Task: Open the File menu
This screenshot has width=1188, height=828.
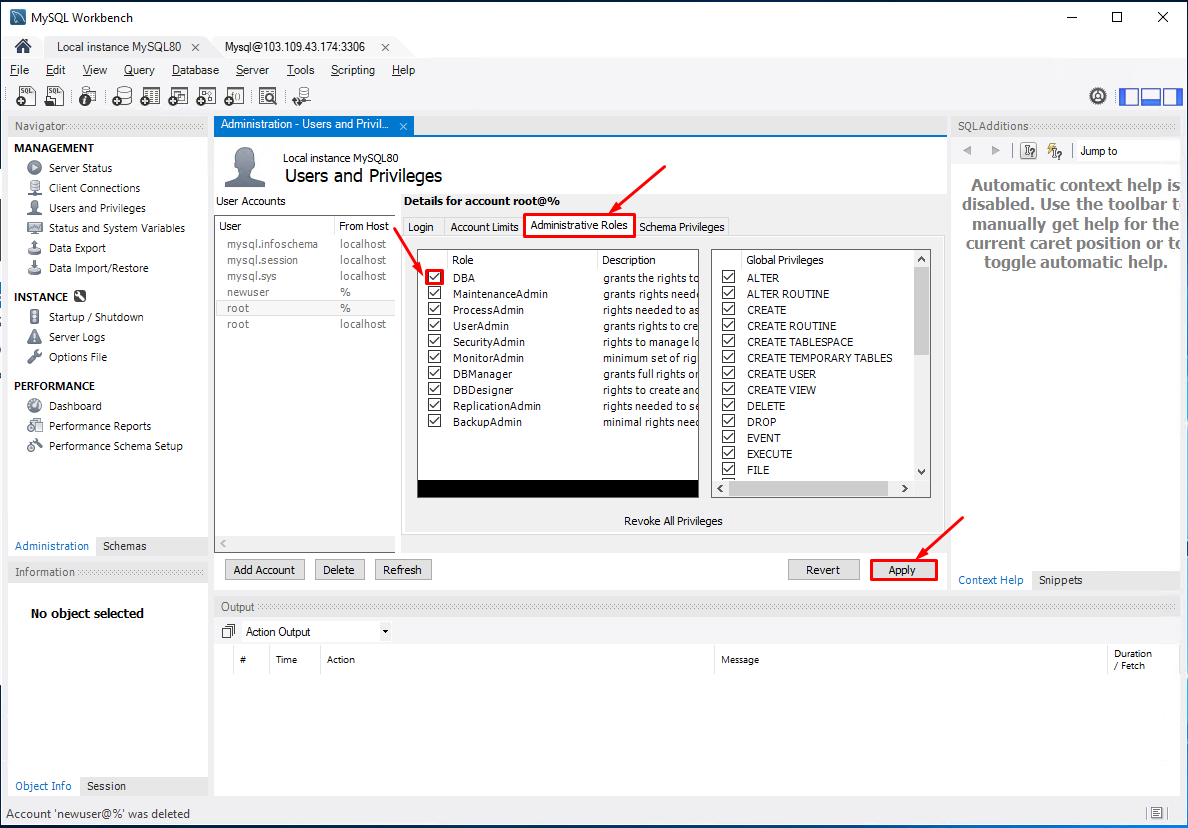Action: click(19, 70)
